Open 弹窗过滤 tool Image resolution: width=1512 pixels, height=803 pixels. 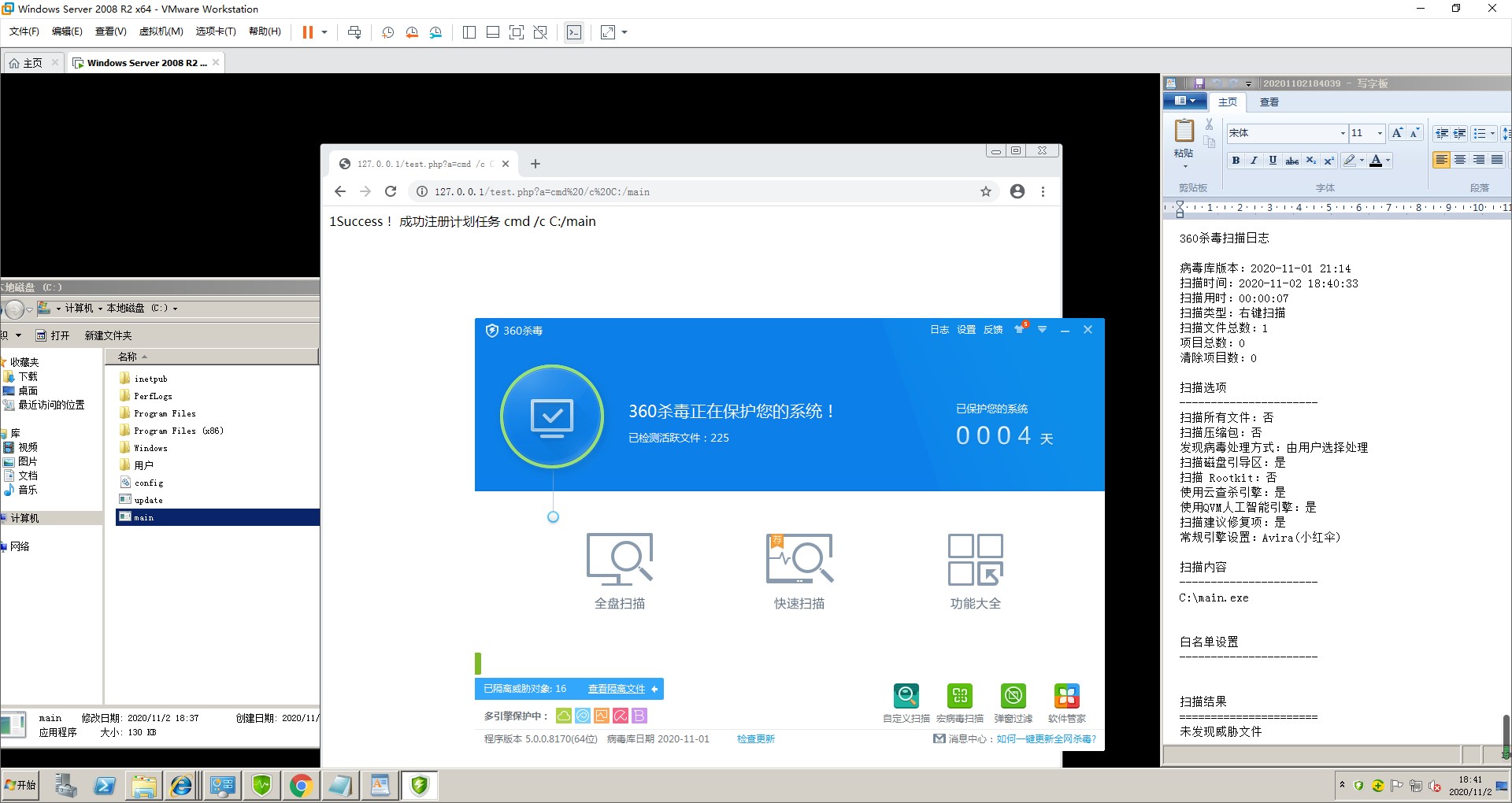click(x=1014, y=703)
